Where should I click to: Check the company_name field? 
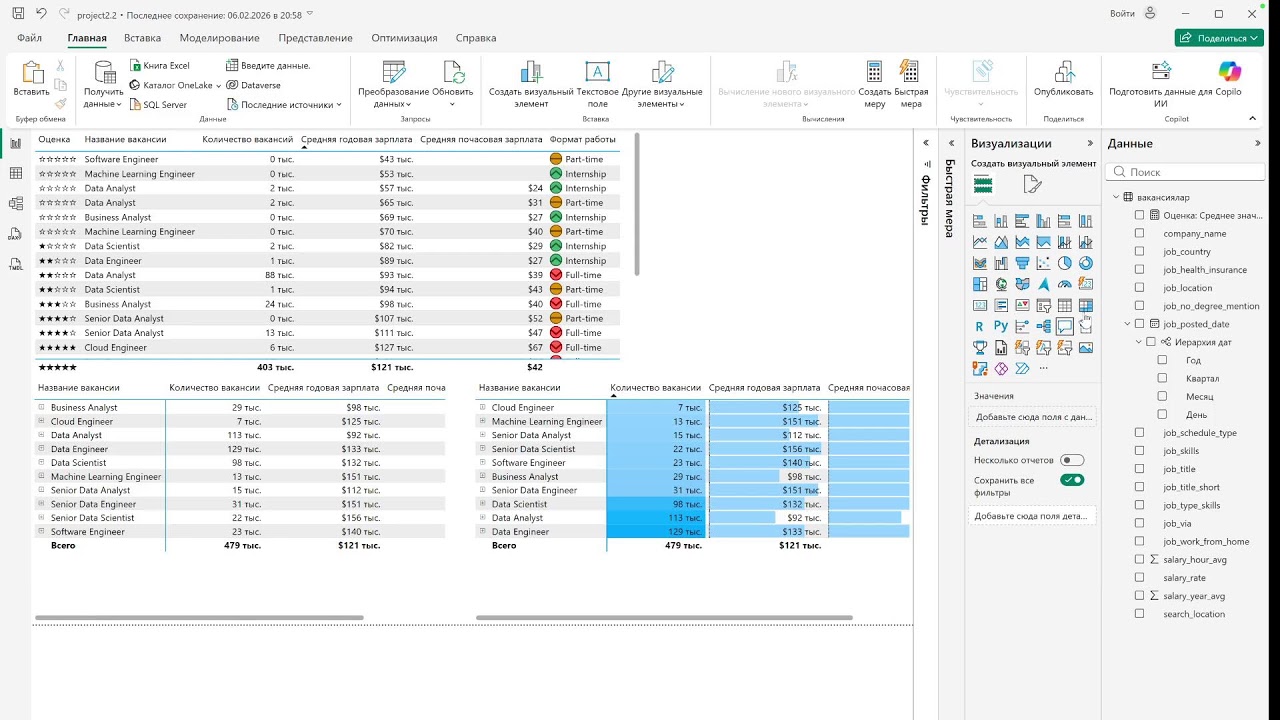coord(1140,233)
